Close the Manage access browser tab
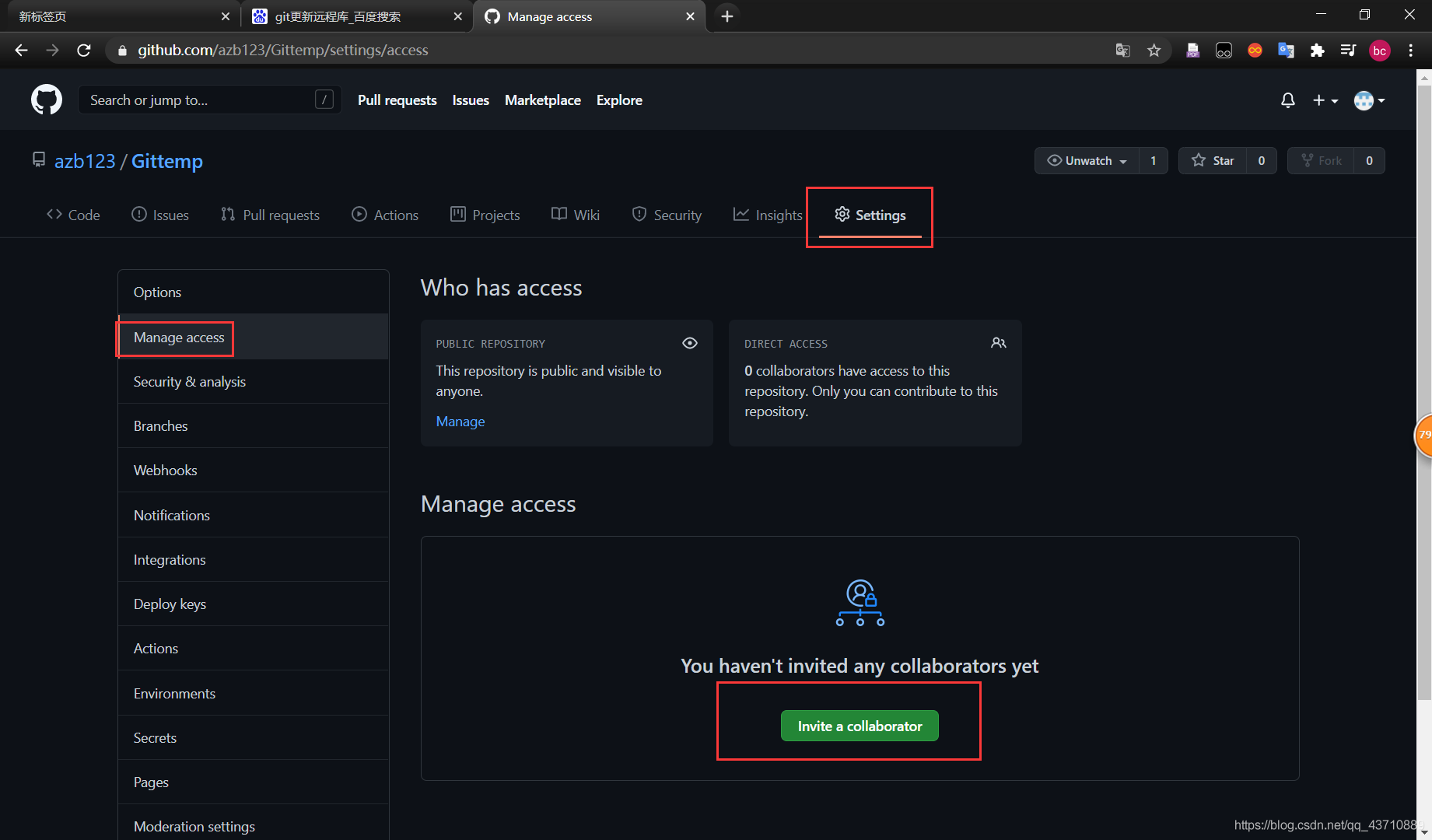Image resolution: width=1432 pixels, height=840 pixels. point(690,16)
